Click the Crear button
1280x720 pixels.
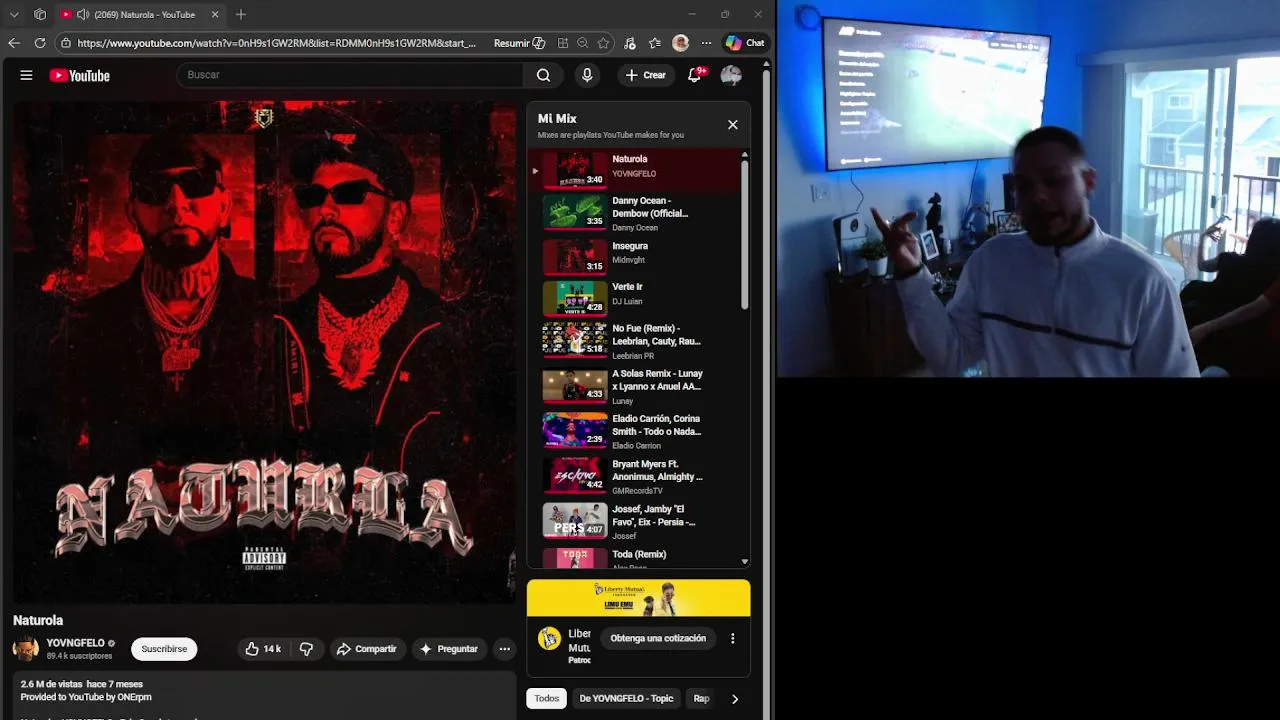[646, 75]
